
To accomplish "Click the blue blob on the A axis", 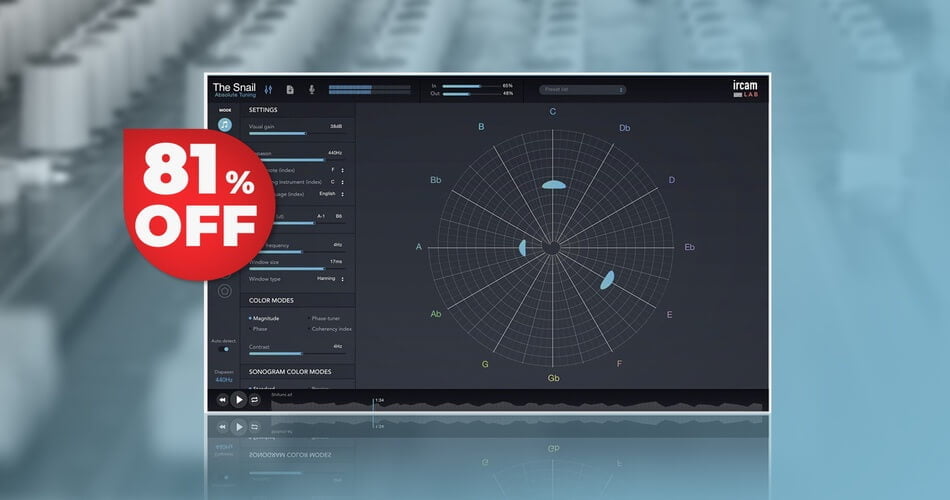I will click(523, 248).
